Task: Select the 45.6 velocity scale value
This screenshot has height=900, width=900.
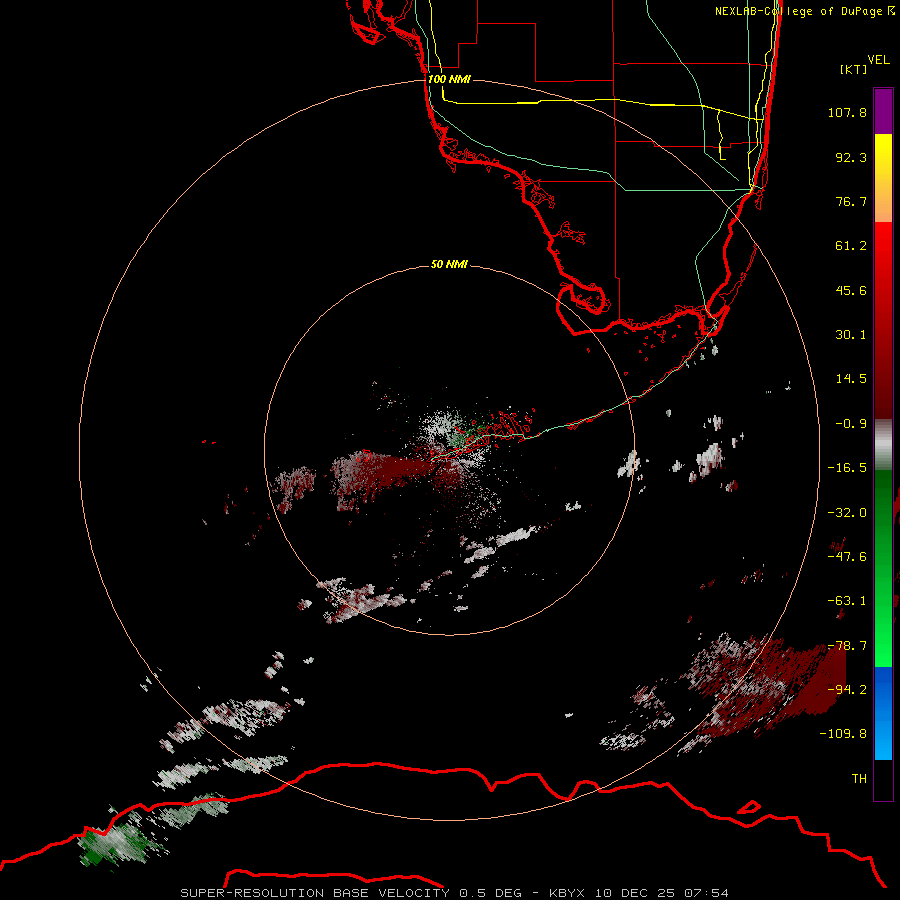Action: tap(851, 290)
